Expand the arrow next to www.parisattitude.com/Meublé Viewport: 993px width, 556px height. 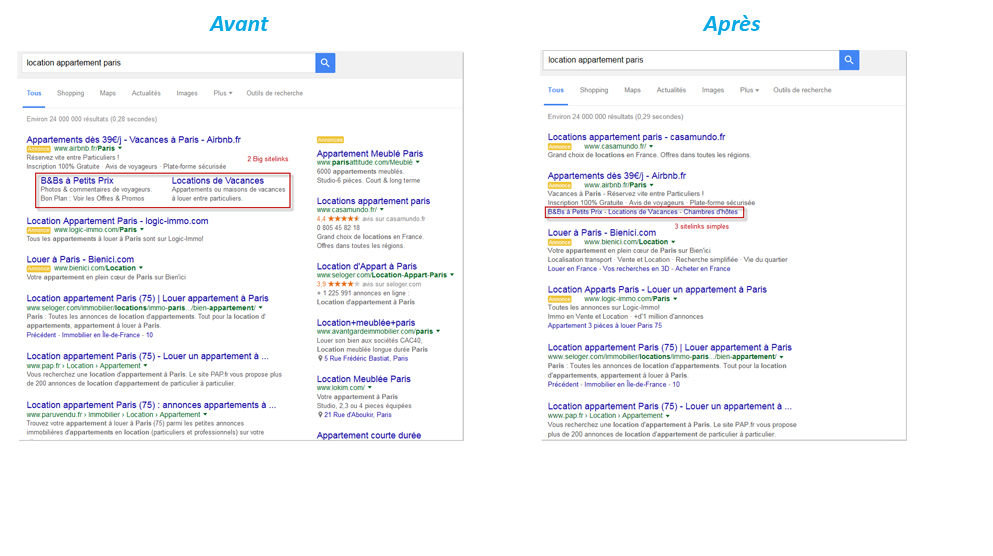(417, 162)
